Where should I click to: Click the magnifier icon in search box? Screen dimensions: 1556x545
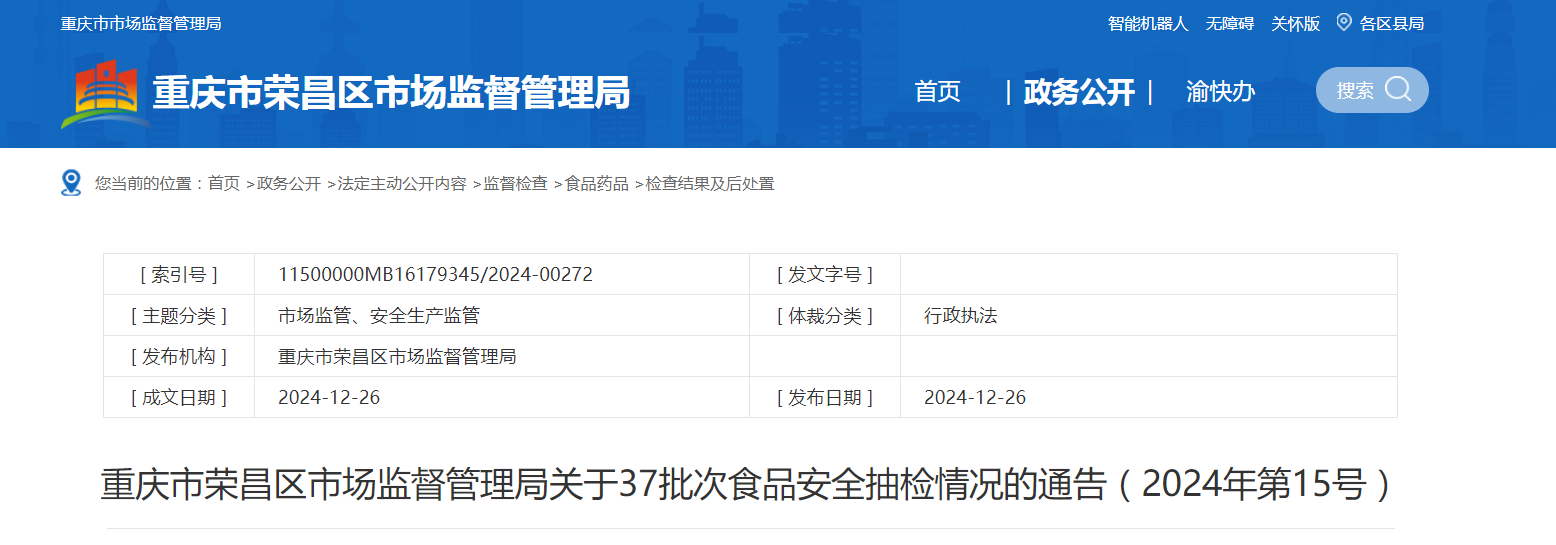(x=1398, y=89)
